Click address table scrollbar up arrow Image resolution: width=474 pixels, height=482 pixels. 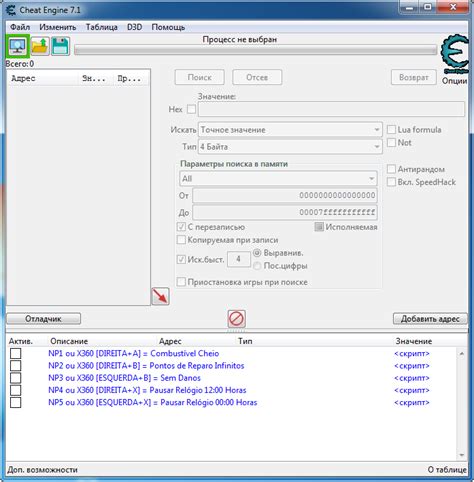[x=462, y=353]
